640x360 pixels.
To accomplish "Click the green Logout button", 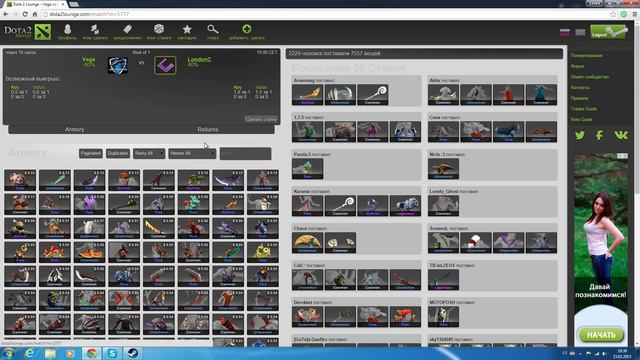I will 609,32.
